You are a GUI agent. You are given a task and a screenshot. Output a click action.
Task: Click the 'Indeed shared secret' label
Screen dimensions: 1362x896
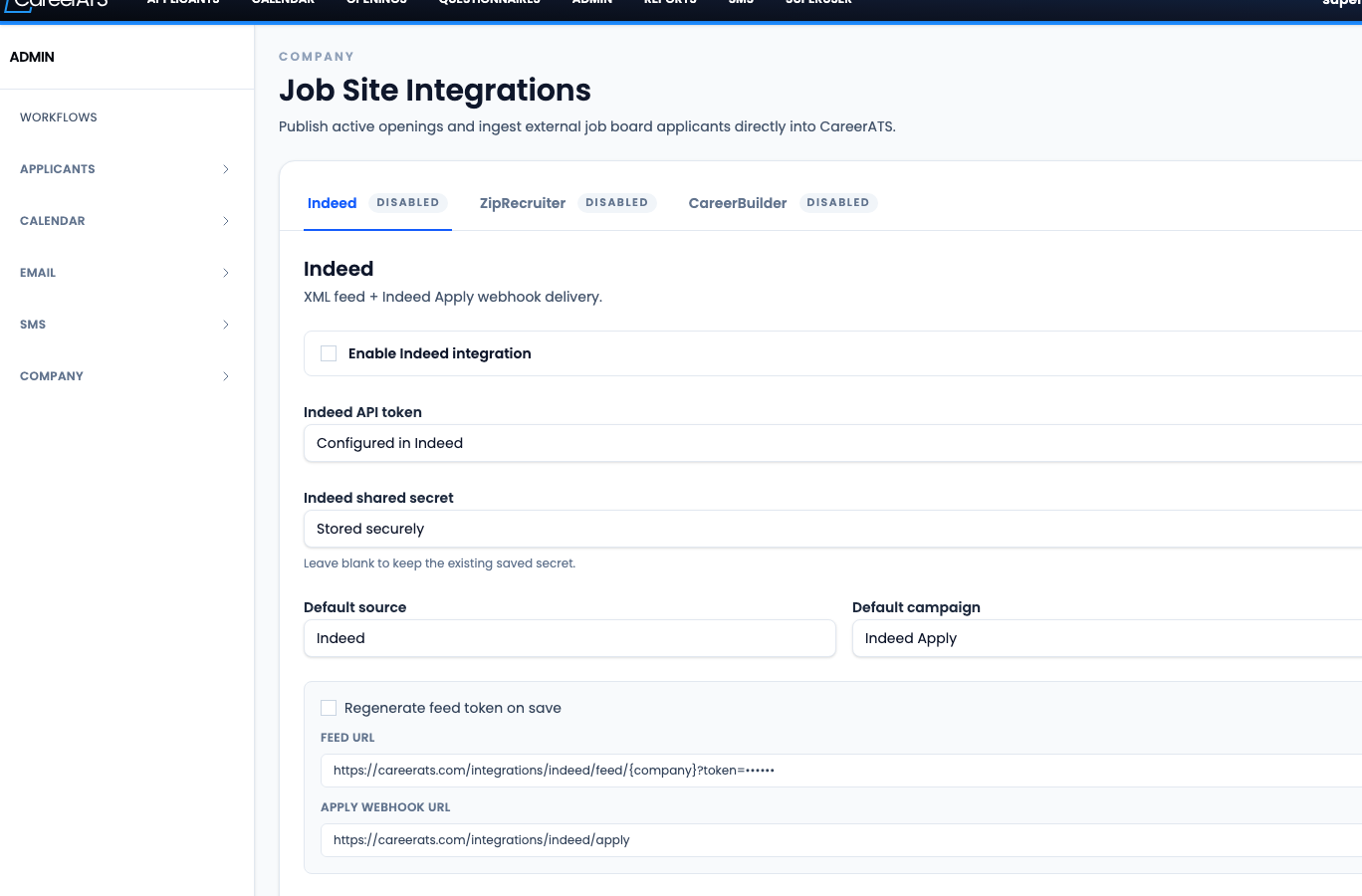pyautogui.click(x=378, y=498)
